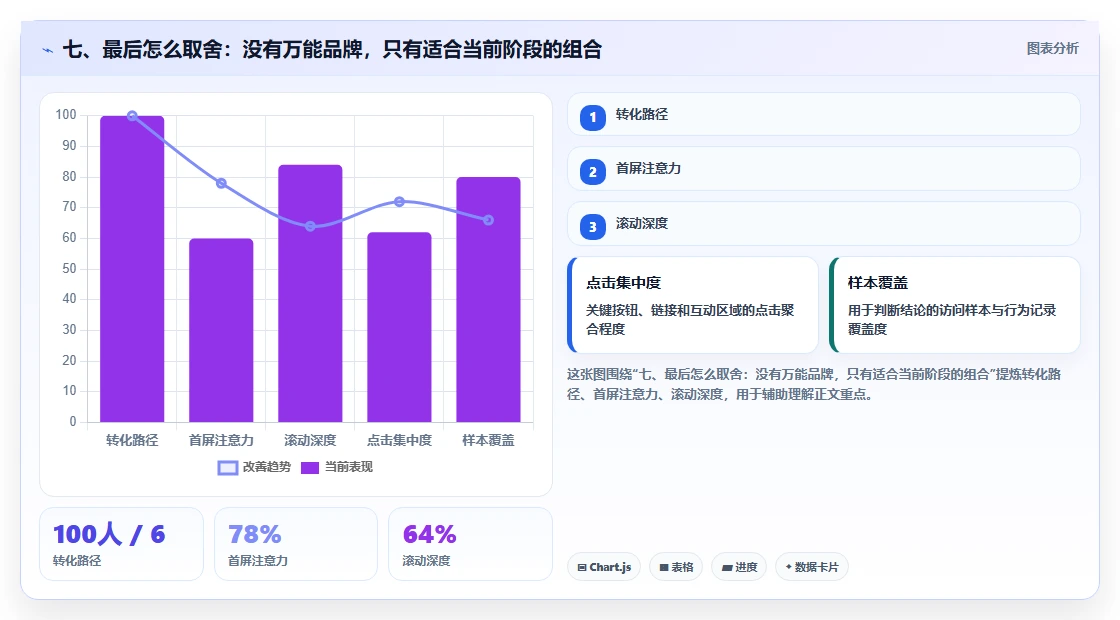This screenshot has width=1120, height=620.
Task: Click the trend line point at 100 for 转化路径
Action: [132, 116]
